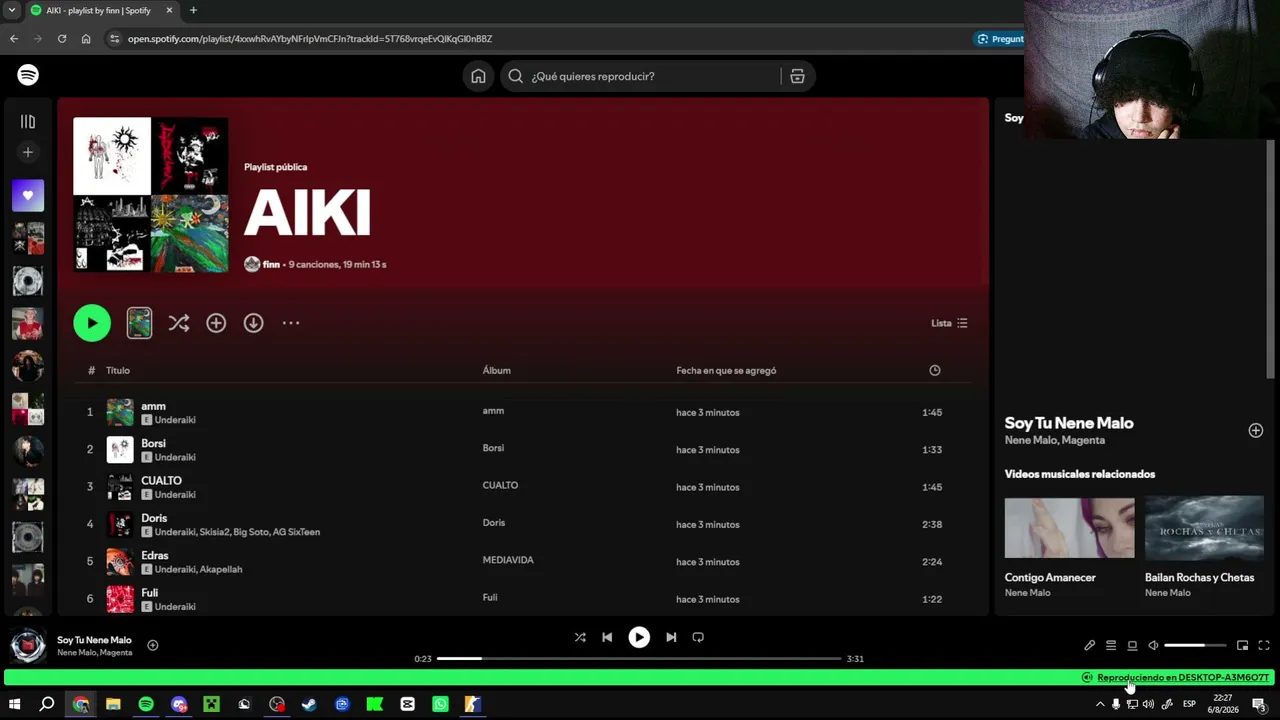
Task: Open the Windows Start menu
Action: [x=15, y=704]
